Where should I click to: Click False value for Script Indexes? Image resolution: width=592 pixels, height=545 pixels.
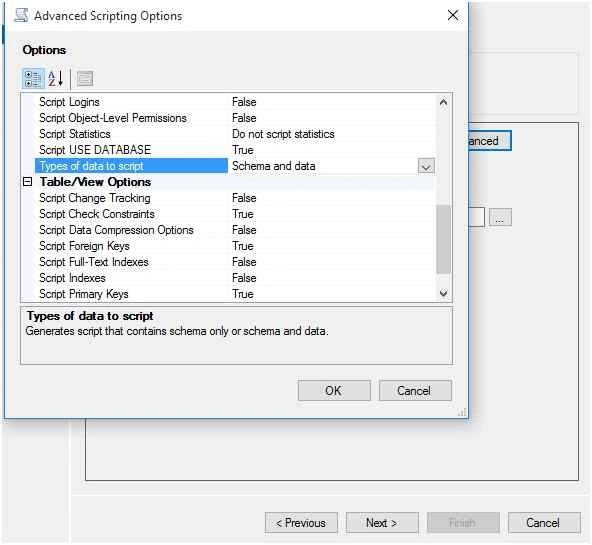click(244, 278)
